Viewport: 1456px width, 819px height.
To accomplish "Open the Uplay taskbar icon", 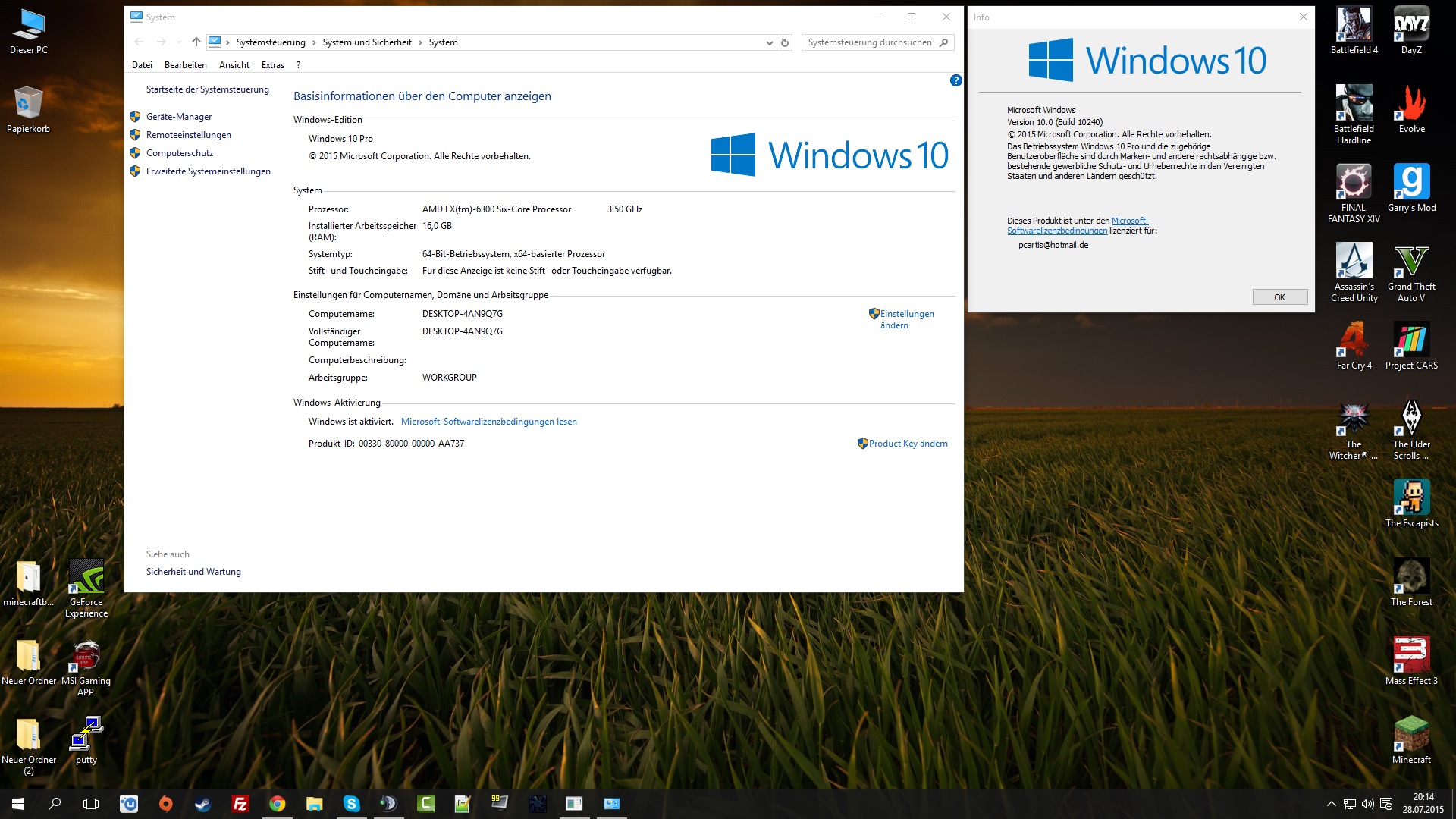I will tap(128, 804).
